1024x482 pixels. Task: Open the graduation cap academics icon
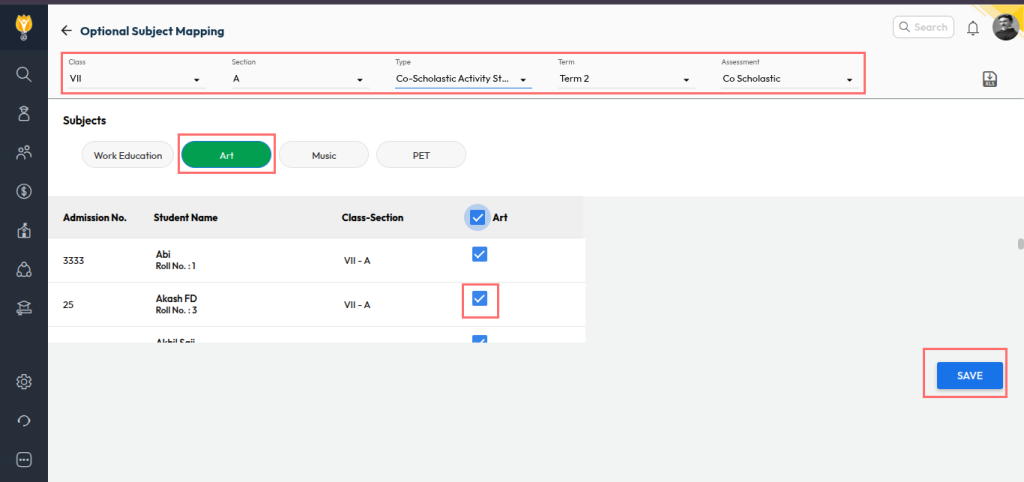click(x=24, y=308)
